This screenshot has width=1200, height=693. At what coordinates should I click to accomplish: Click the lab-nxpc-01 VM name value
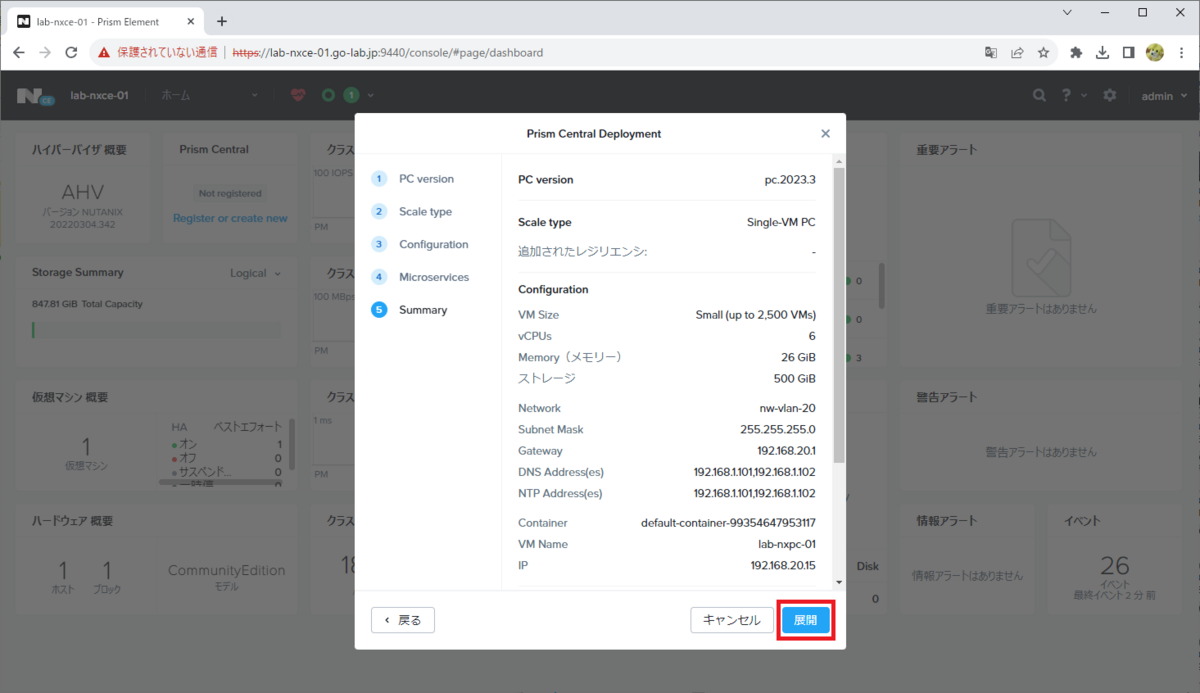tap(787, 544)
